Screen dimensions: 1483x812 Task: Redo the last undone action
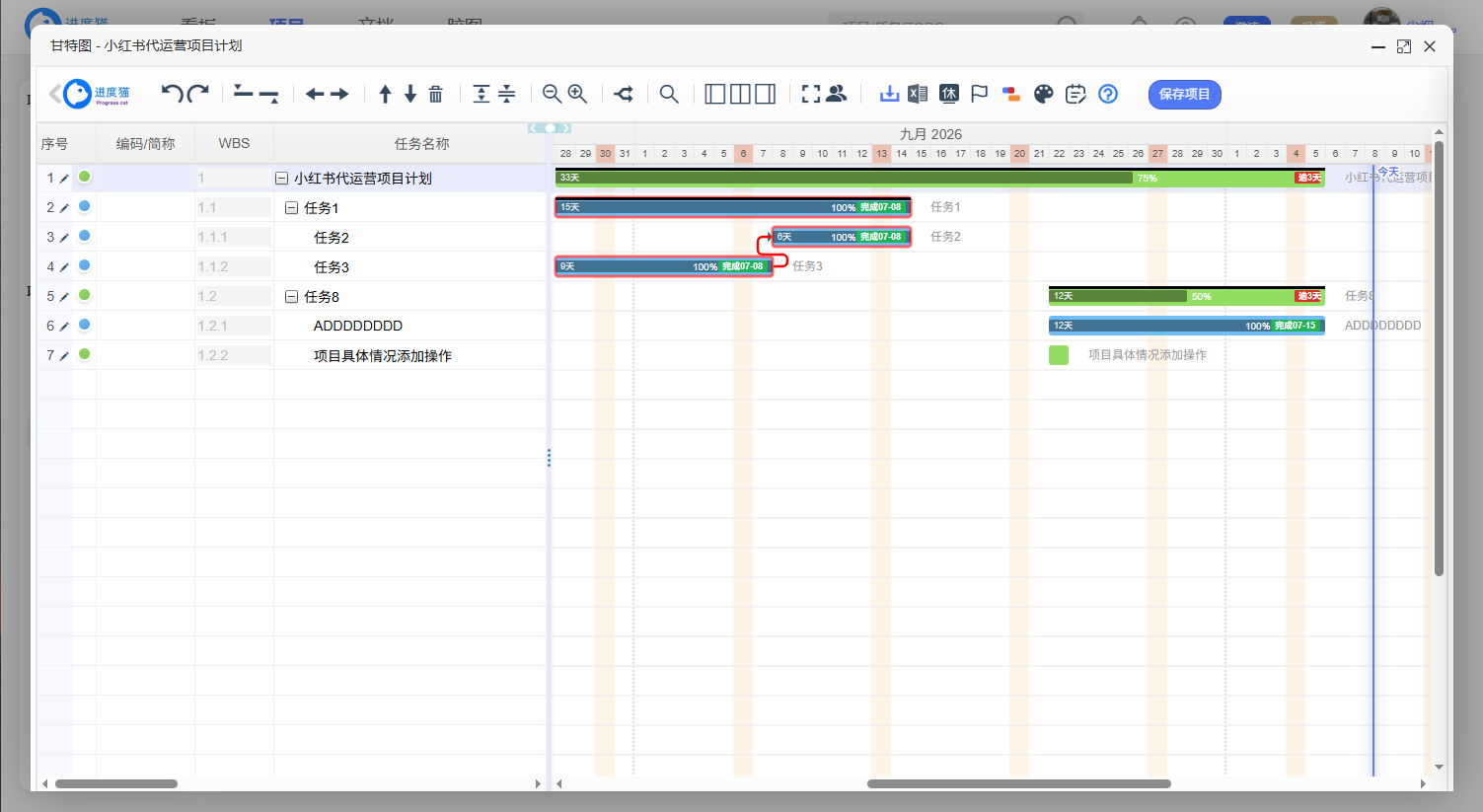point(197,94)
